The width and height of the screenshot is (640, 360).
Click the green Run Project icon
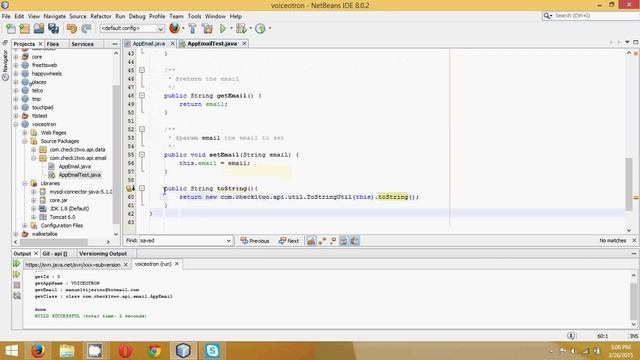click(x=223, y=28)
